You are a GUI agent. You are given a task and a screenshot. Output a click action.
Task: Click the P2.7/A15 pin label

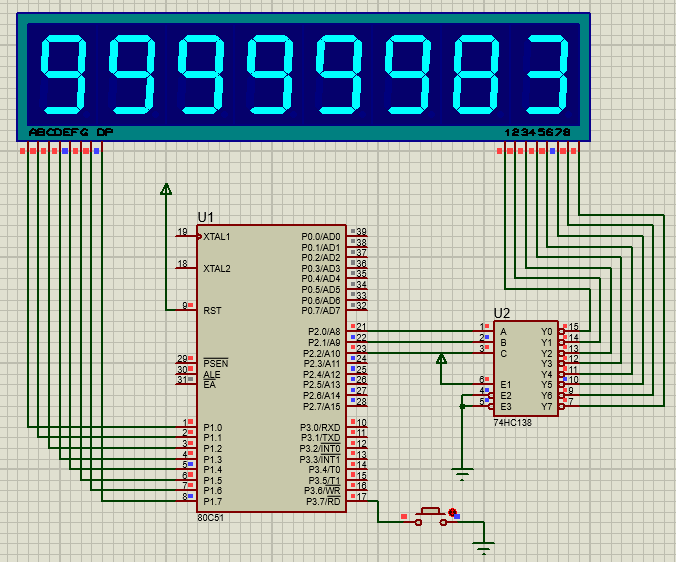click(322, 406)
